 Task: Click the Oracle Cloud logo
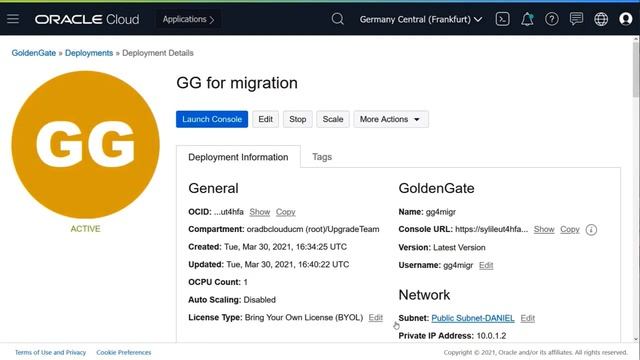[x=87, y=19]
